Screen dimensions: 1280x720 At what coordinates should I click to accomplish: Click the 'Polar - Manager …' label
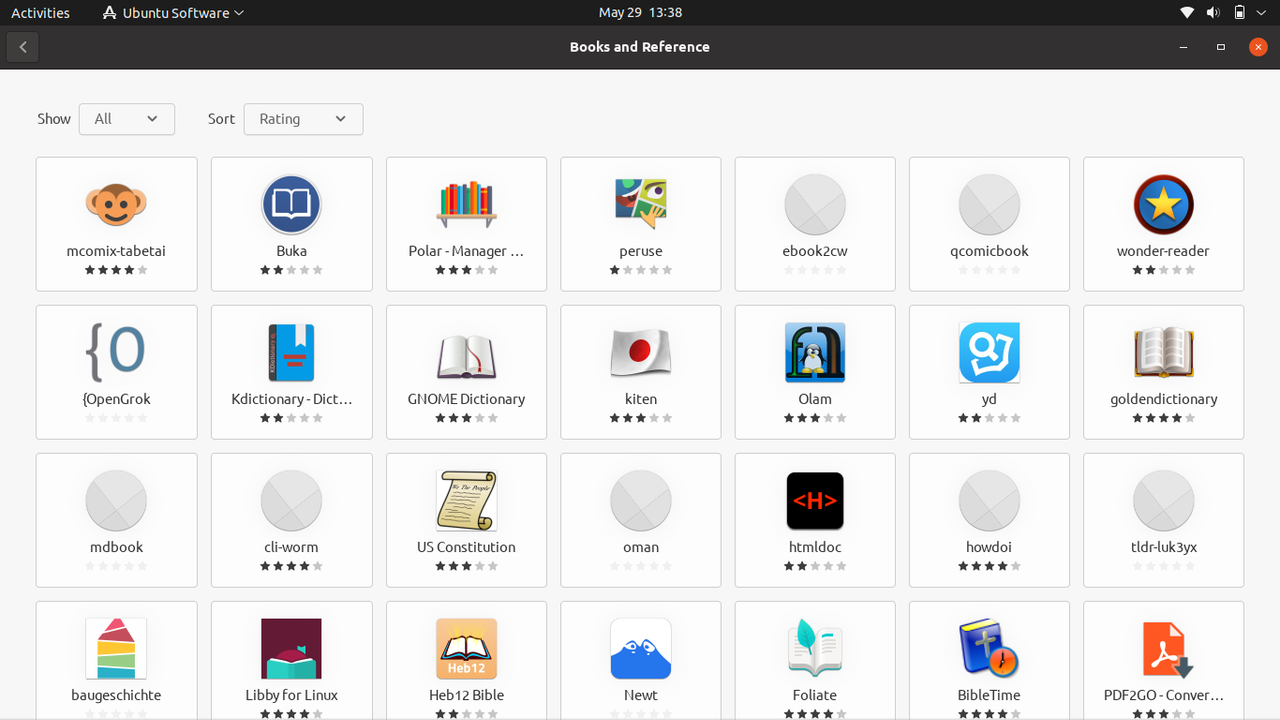pyautogui.click(x=466, y=251)
